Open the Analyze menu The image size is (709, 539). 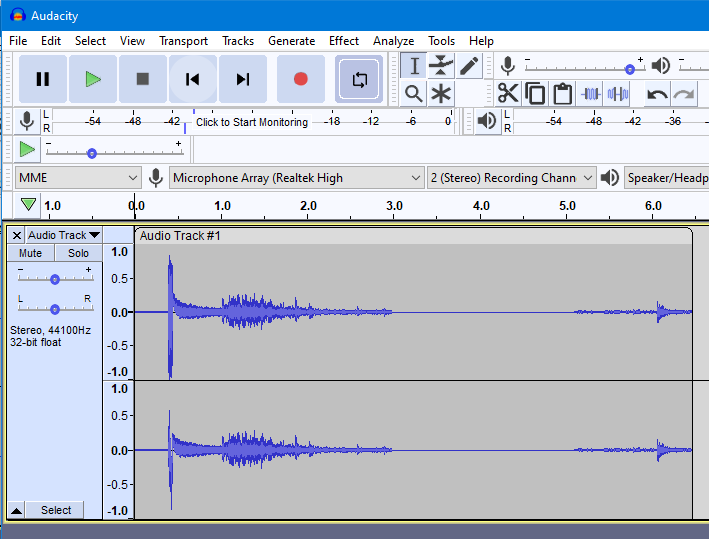[x=393, y=41]
